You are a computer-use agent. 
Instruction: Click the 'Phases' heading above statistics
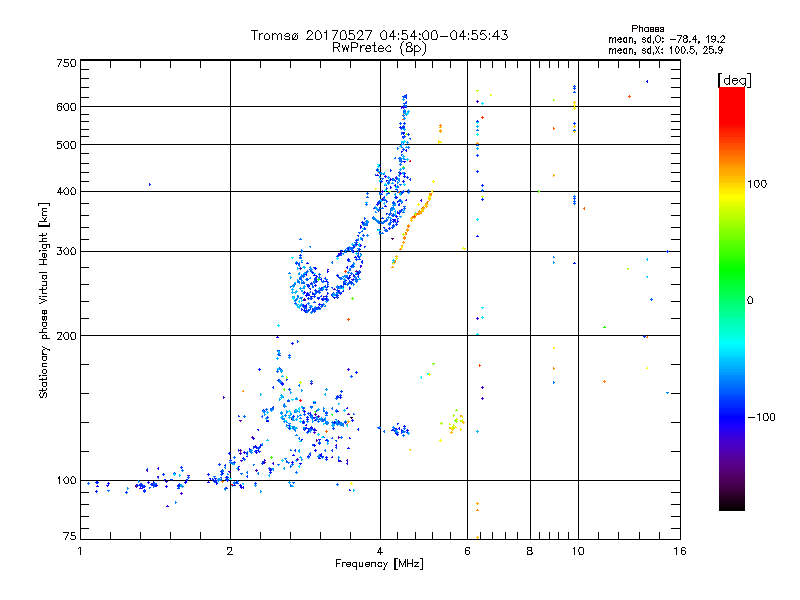click(x=647, y=29)
